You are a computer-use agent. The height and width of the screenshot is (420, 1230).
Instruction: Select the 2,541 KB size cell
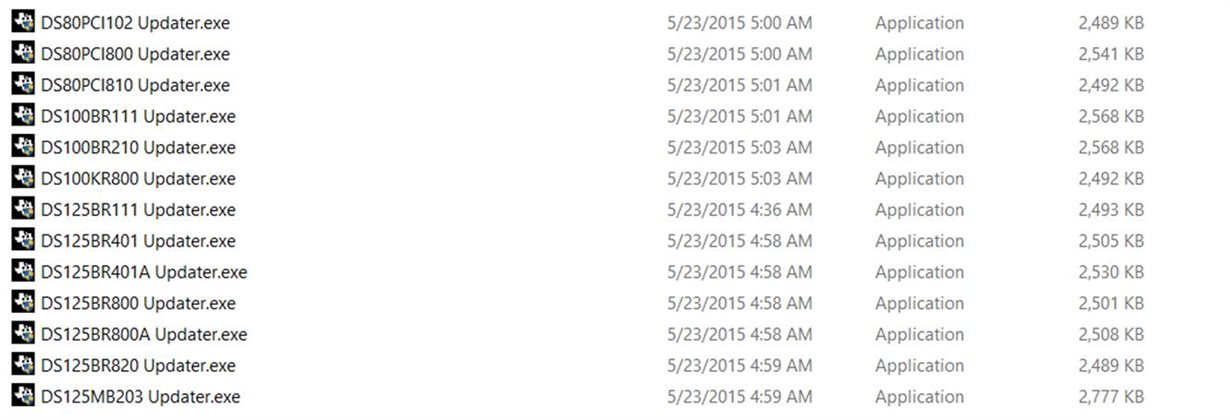point(1111,54)
